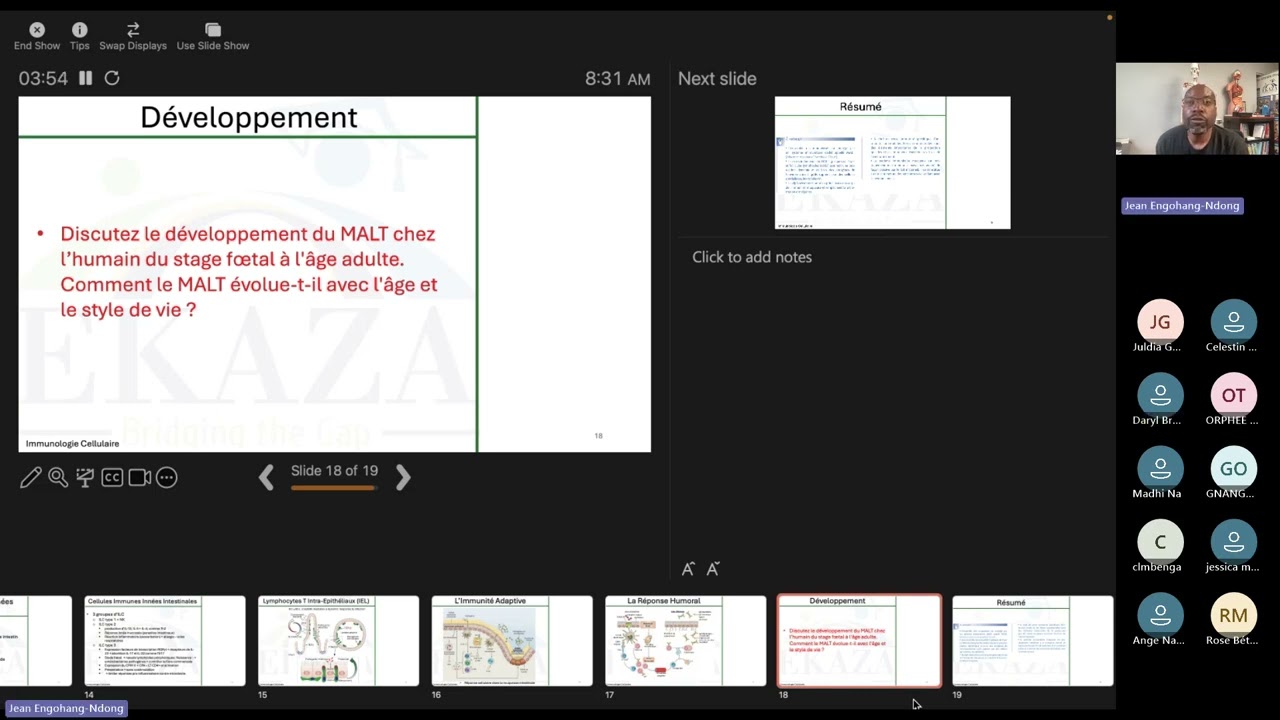Select slide 19 Résumé thumbnail
This screenshot has width=1280, height=720.
(x=1032, y=641)
